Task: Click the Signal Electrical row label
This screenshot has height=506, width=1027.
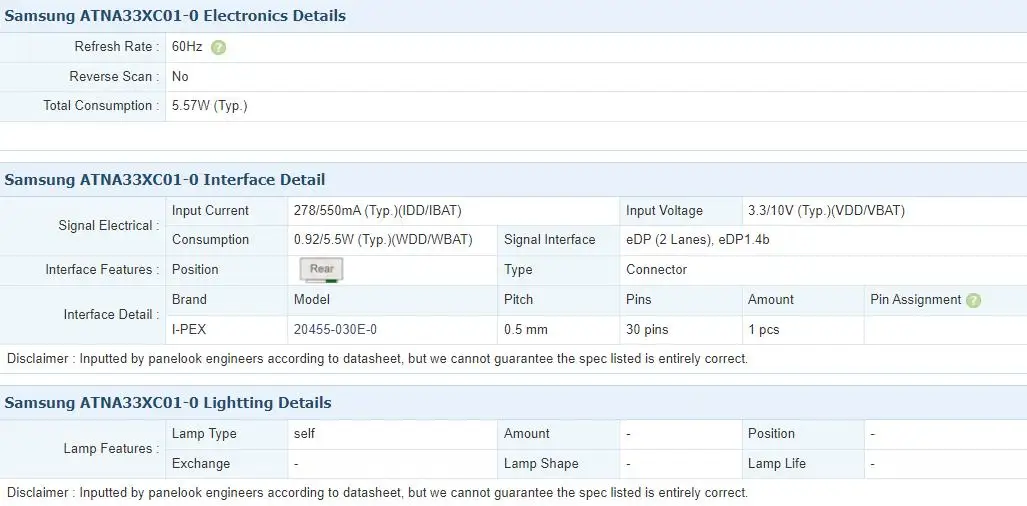Action: pos(109,225)
